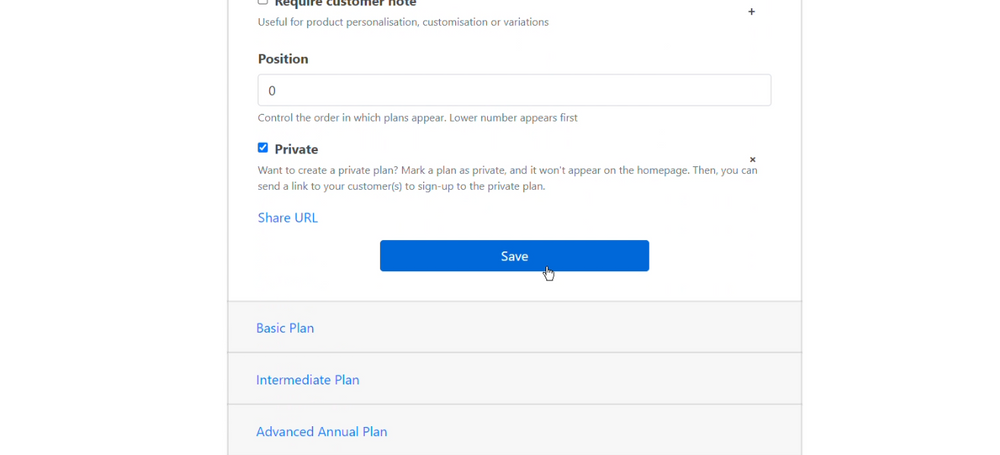Click the 'Control the order' helper text
Image resolution: width=1000 pixels, height=455 pixels.
pos(418,118)
